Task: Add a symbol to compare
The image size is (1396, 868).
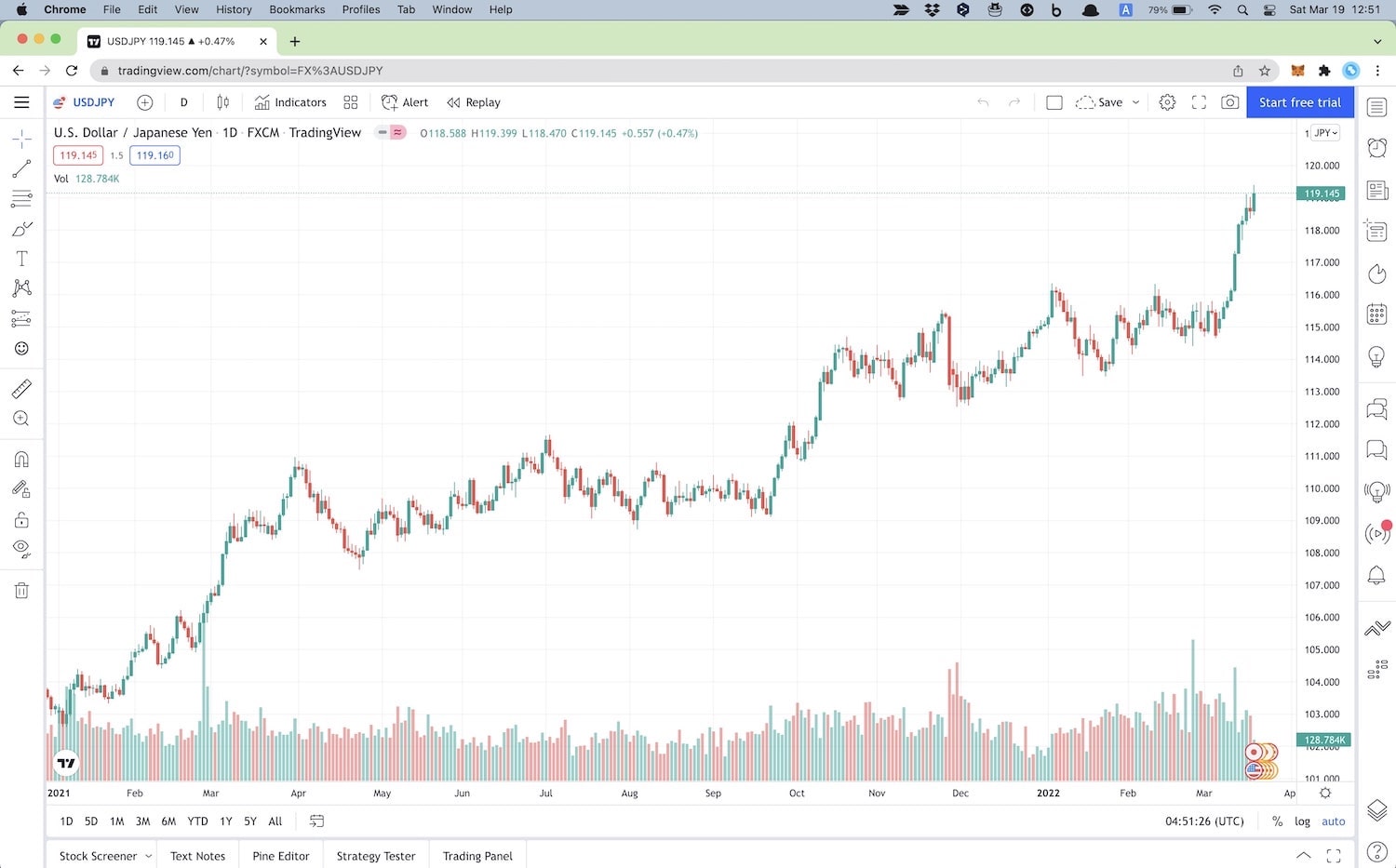Action: 144,102
